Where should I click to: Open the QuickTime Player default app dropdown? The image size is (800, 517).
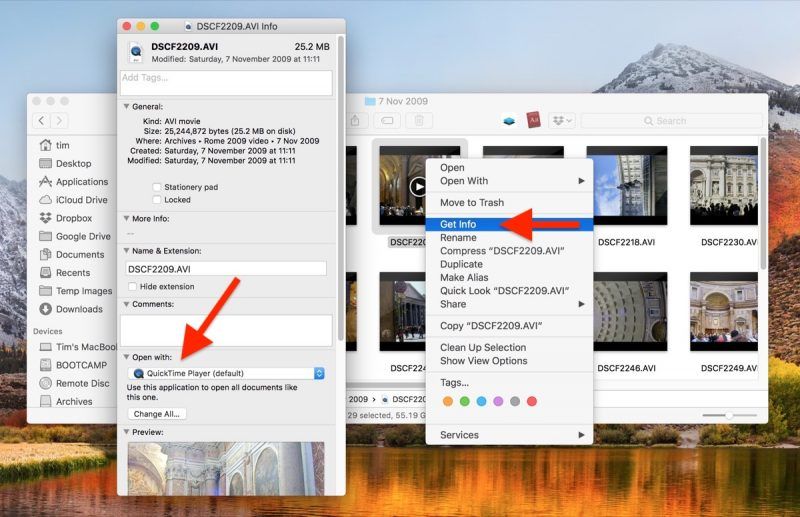pos(227,373)
